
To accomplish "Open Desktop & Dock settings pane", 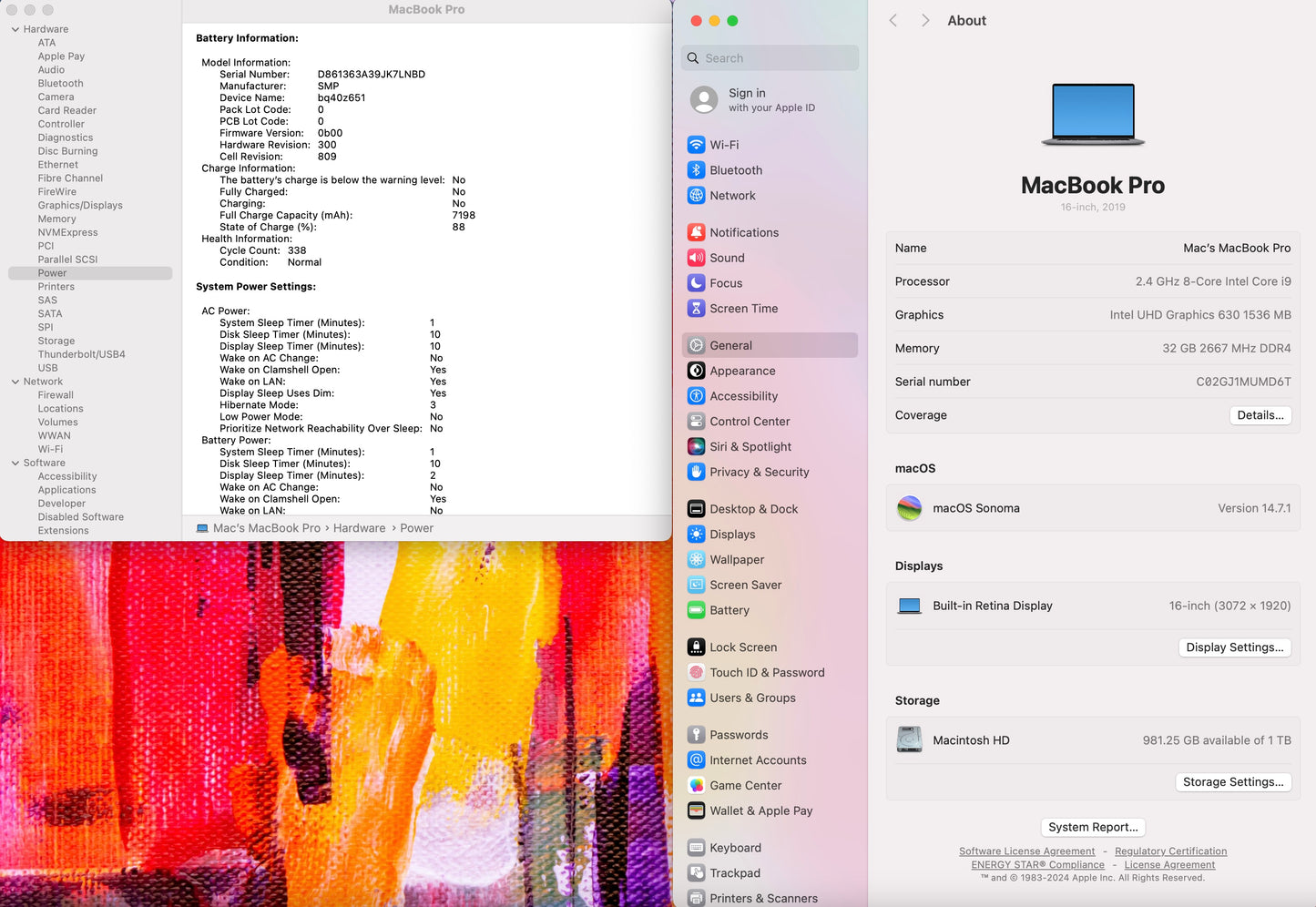I will click(x=753, y=509).
